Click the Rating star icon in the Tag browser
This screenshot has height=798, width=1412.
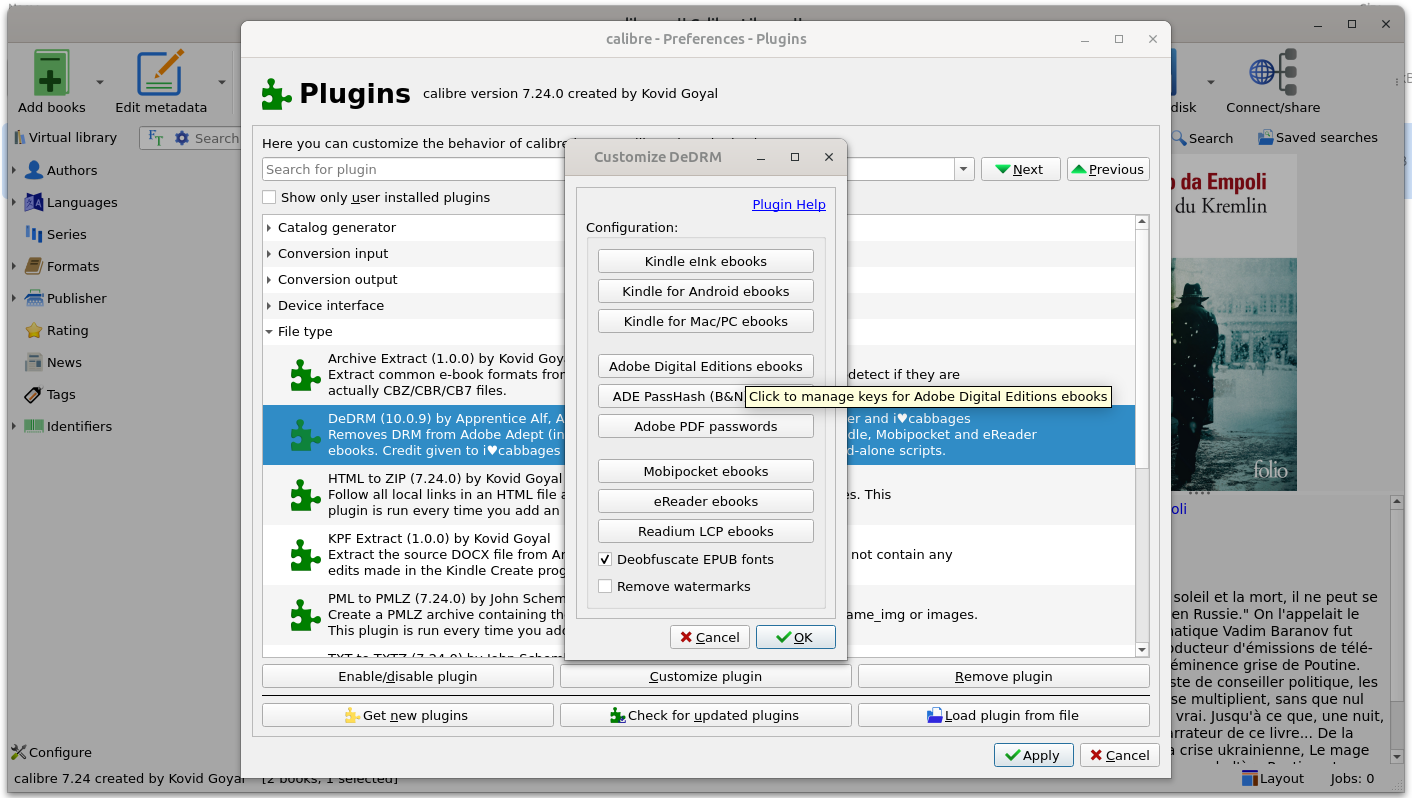click(35, 330)
